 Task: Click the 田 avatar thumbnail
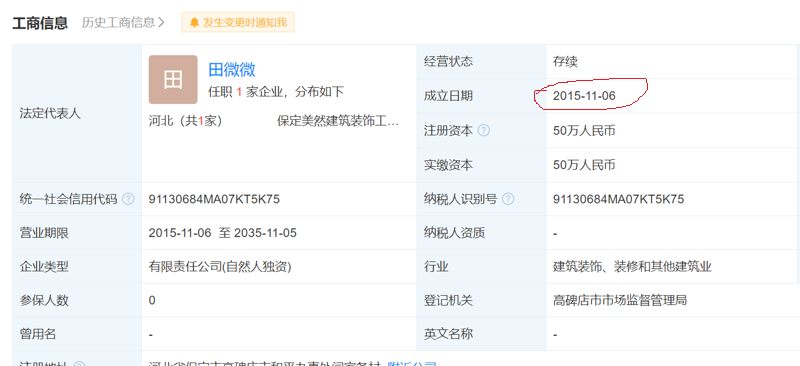coord(173,80)
